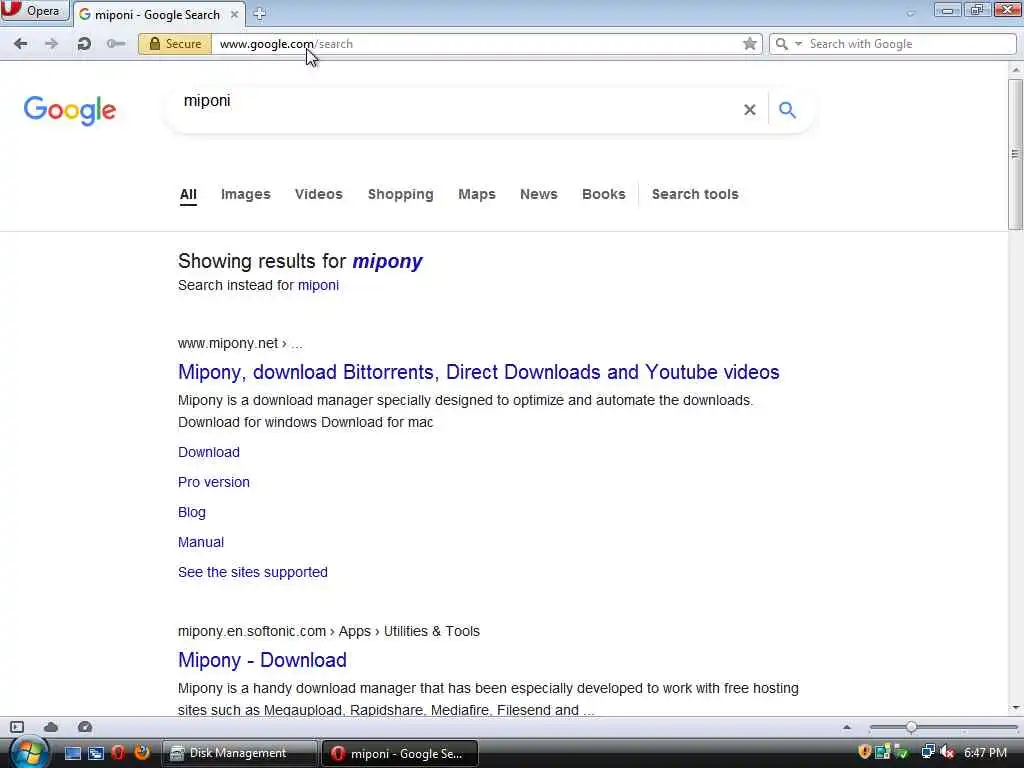The height and width of the screenshot is (768, 1024).
Task: Click miponi - Google Se... taskbar button
Action: [x=400, y=753]
